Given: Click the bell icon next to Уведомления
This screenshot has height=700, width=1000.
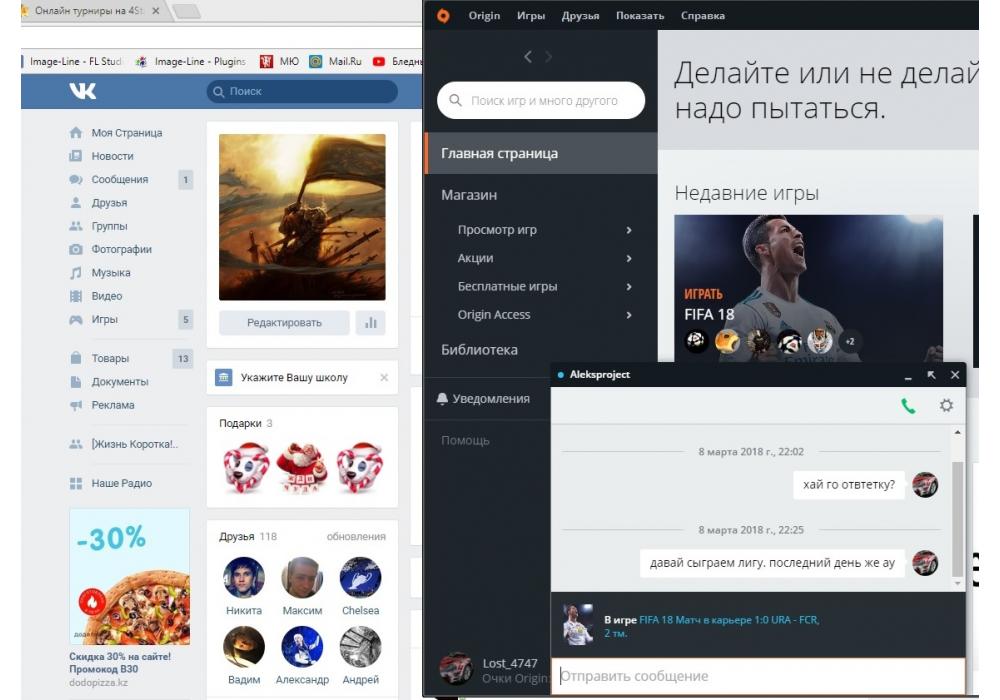Looking at the screenshot, I should pyautogui.click(x=442, y=398).
